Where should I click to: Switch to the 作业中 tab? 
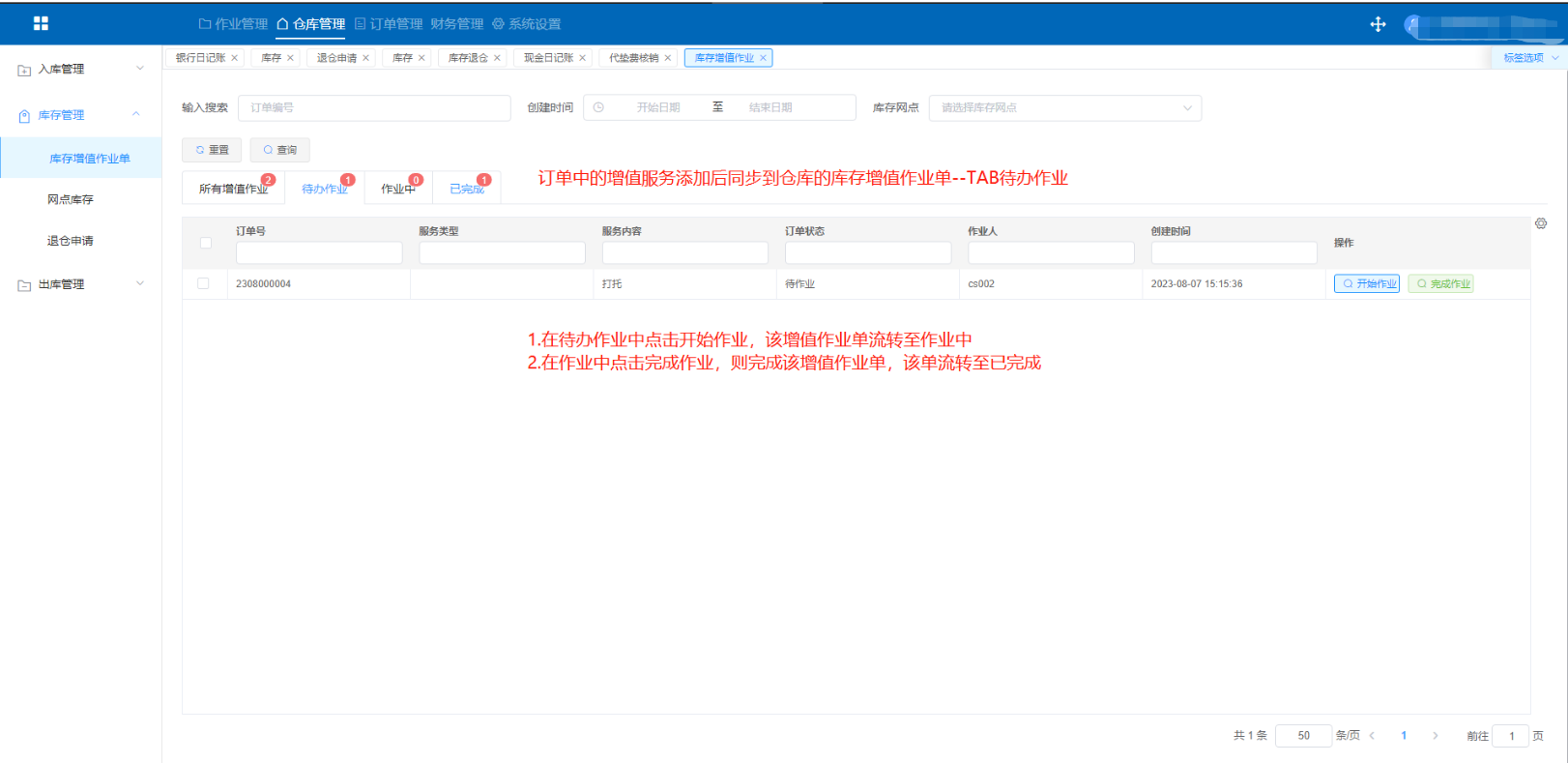pyautogui.click(x=397, y=189)
